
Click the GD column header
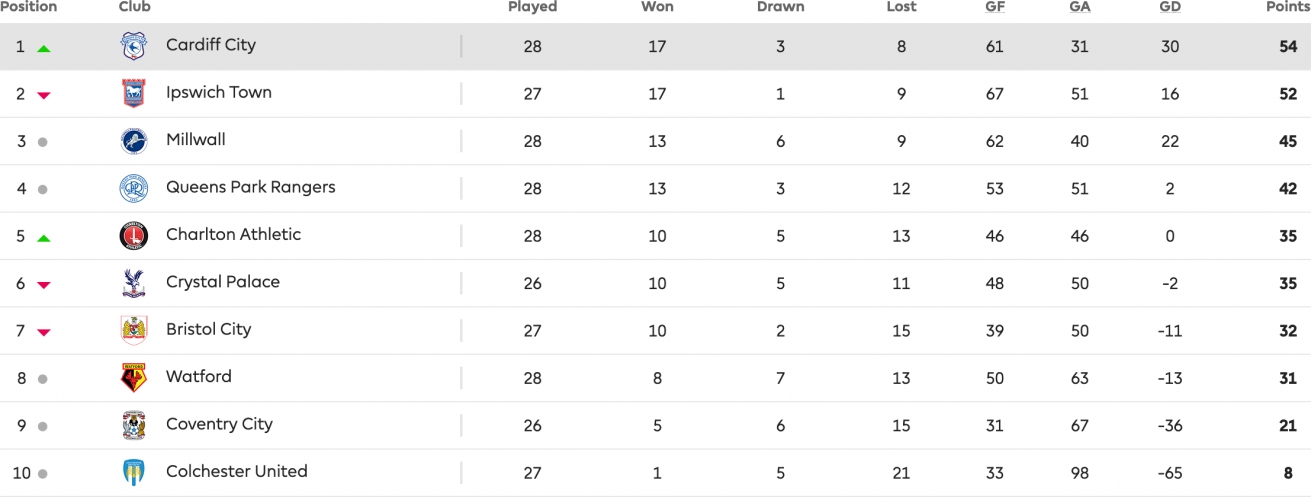tap(1169, 7)
